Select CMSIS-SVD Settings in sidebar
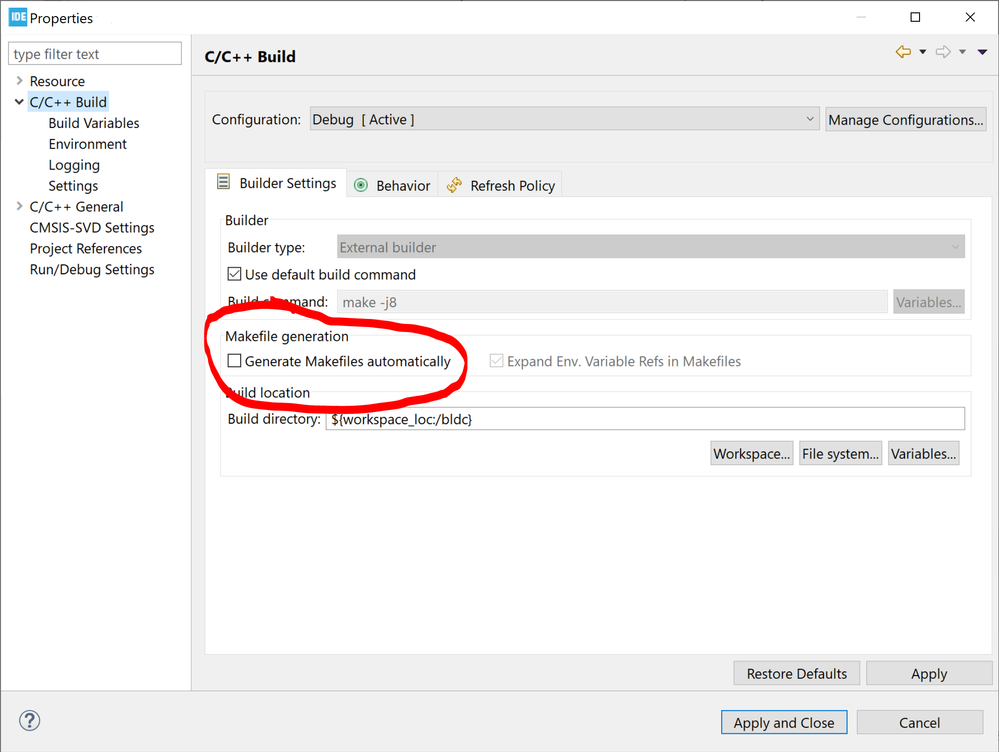Screen dimensions: 999x752 tap(92, 228)
